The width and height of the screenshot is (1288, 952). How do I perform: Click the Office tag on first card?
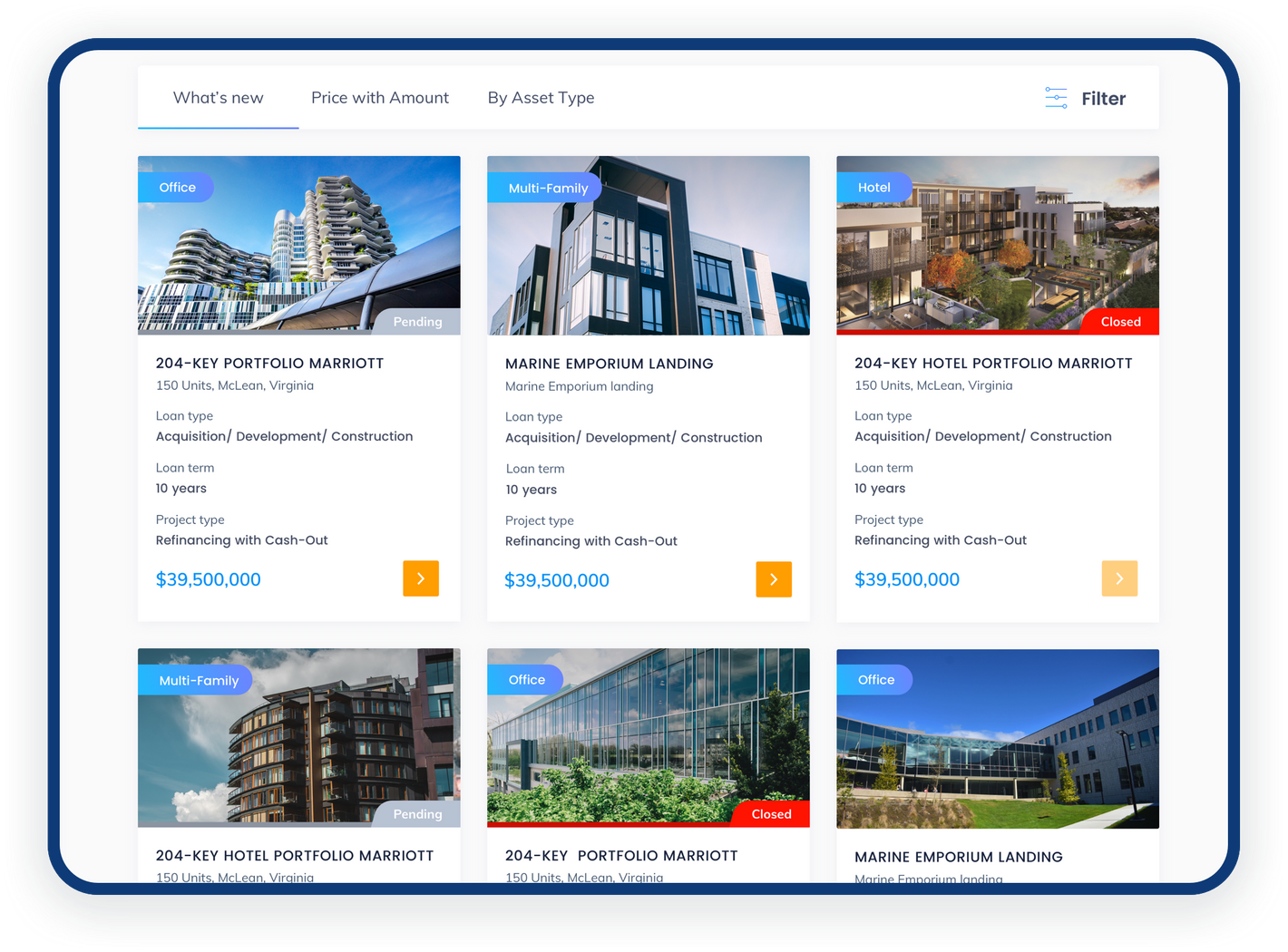pos(177,188)
